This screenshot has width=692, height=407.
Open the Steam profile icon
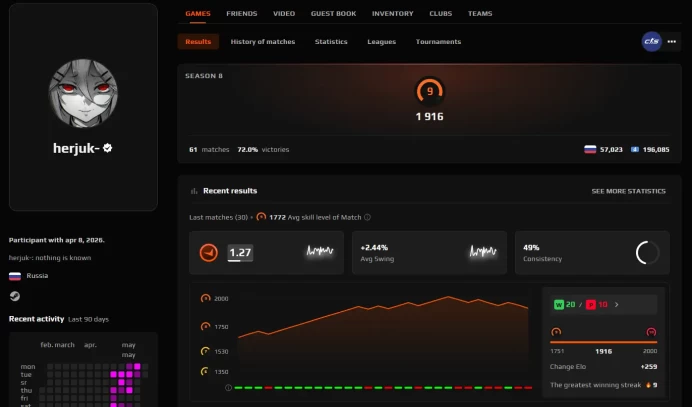[x=15, y=296]
